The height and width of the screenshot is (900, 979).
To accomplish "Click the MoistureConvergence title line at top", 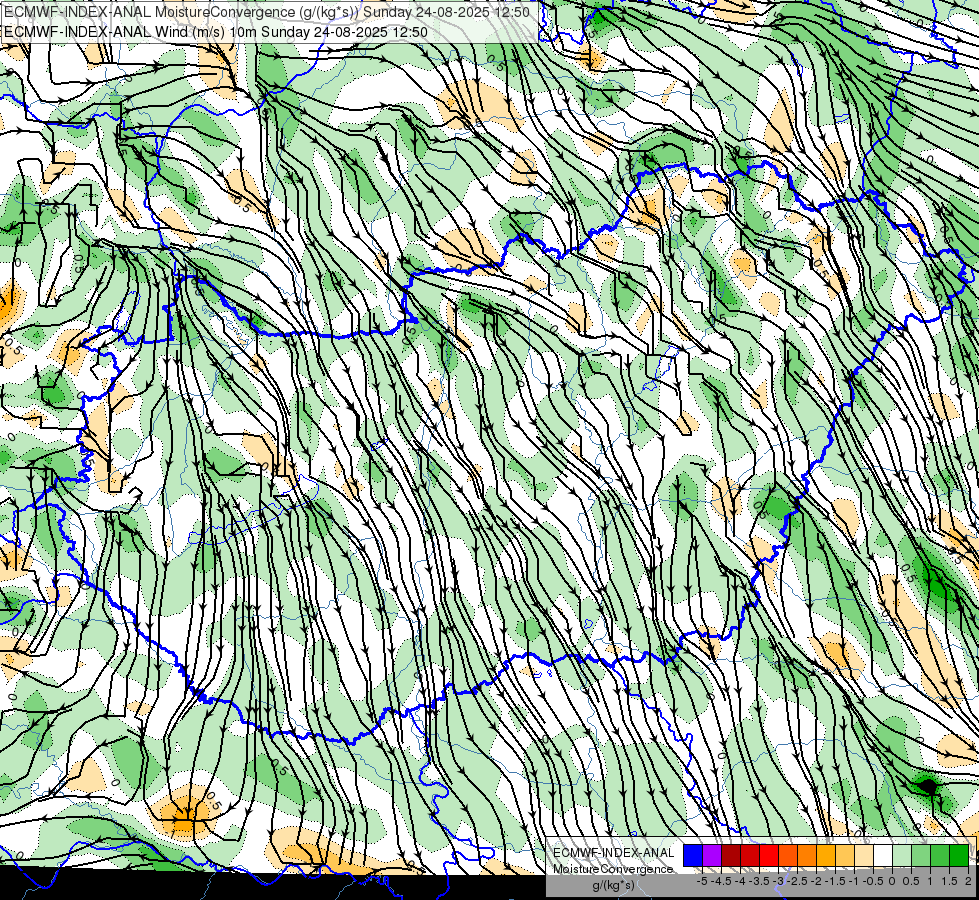I will [x=267, y=12].
